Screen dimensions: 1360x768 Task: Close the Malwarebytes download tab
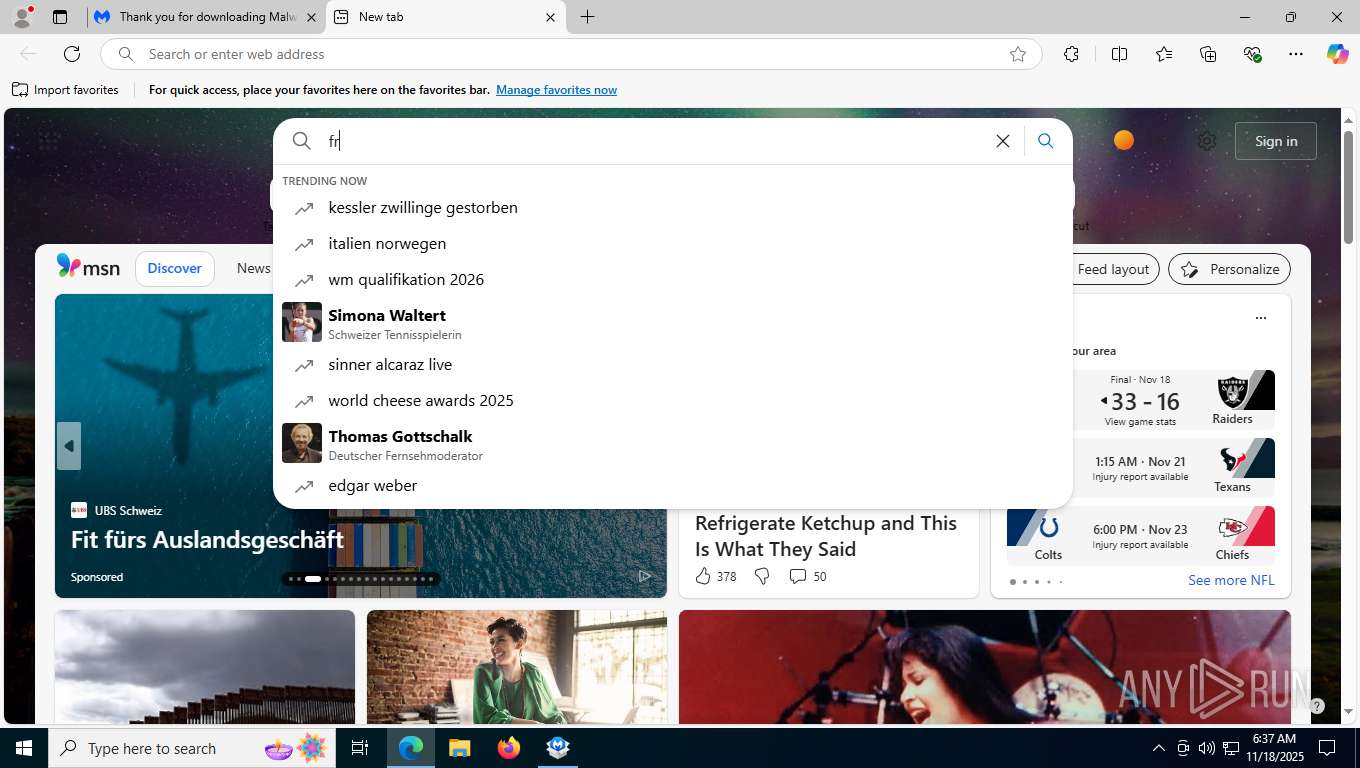[x=311, y=17]
